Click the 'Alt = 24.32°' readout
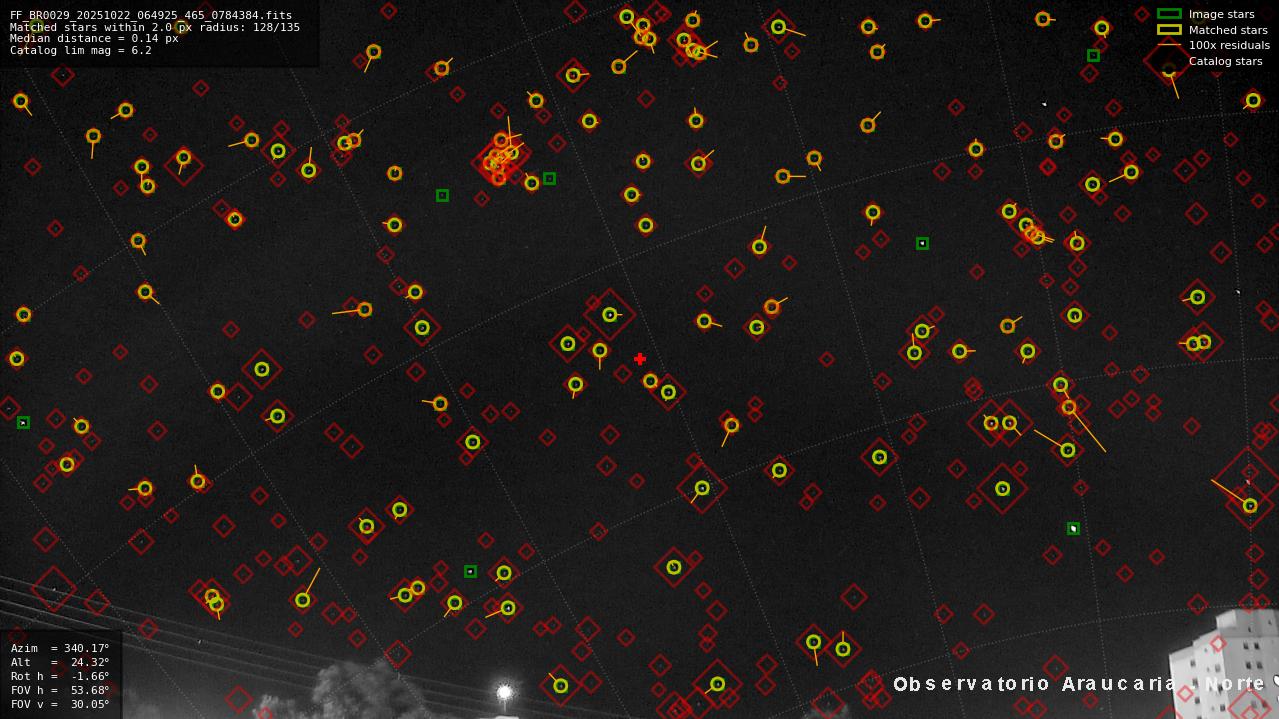1279x719 pixels. click(x=60, y=662)
